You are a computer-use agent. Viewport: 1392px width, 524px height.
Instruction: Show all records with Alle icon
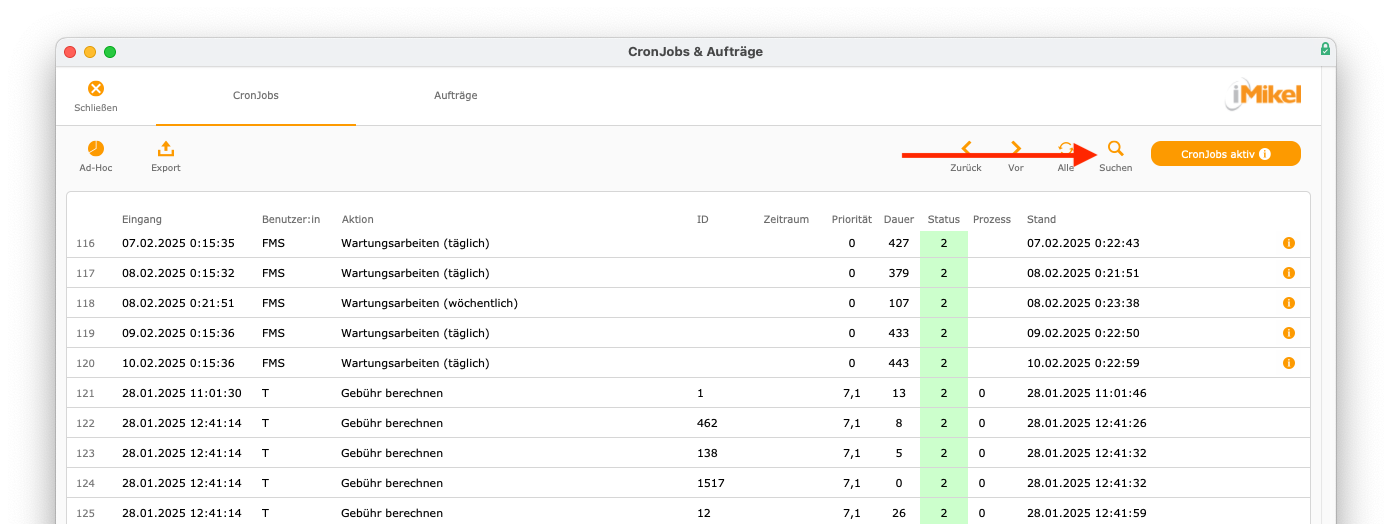[1066, 148]
